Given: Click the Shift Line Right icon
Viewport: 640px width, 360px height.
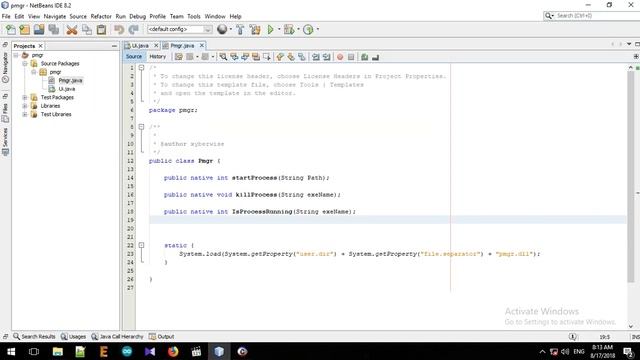Looking at the screenshot, I should tap(327, 57).
